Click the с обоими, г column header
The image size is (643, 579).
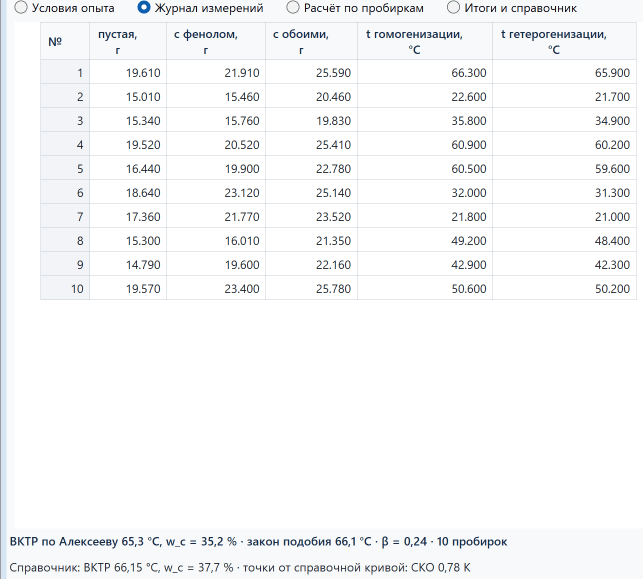[311, 41]
